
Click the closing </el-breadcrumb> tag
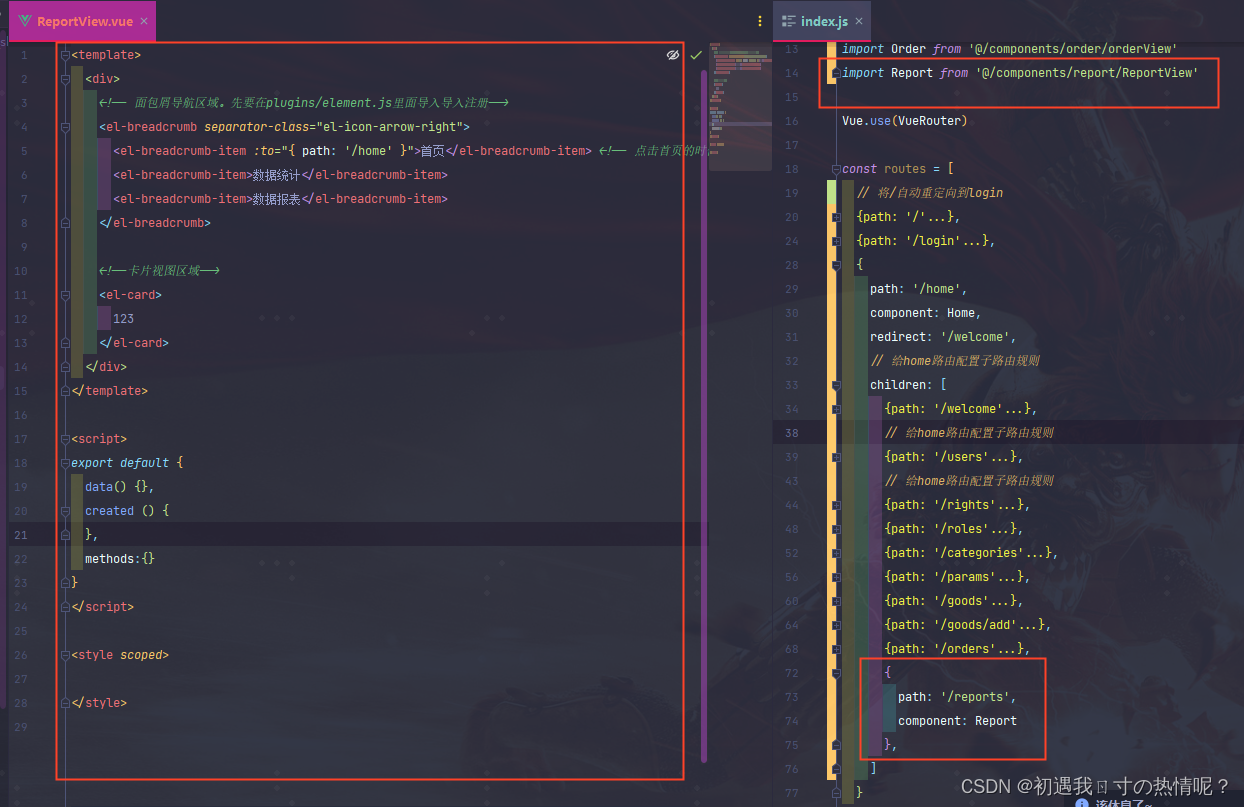(155, 223)
